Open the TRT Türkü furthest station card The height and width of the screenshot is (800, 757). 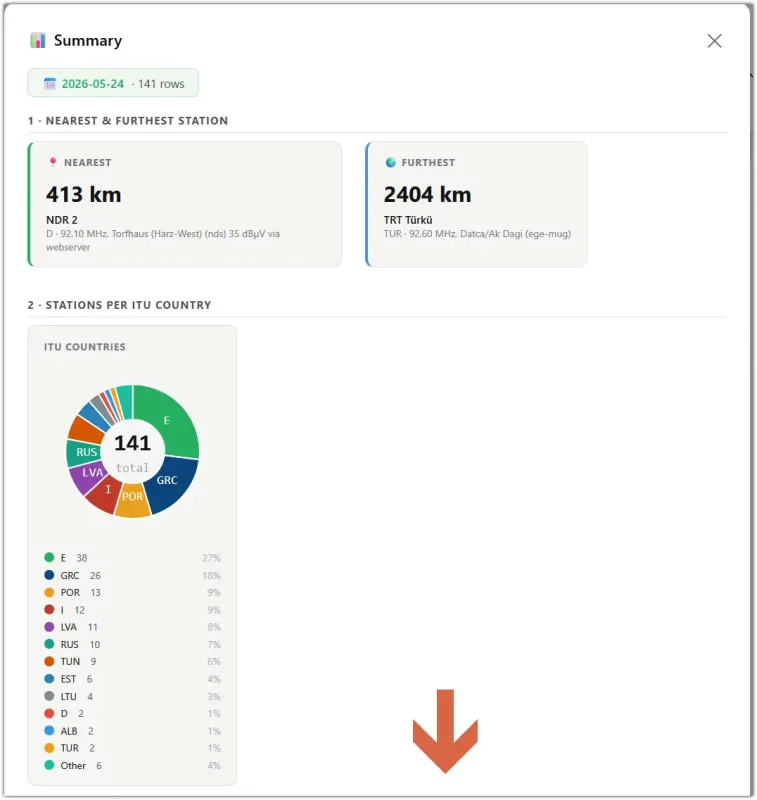coord(476,204)
